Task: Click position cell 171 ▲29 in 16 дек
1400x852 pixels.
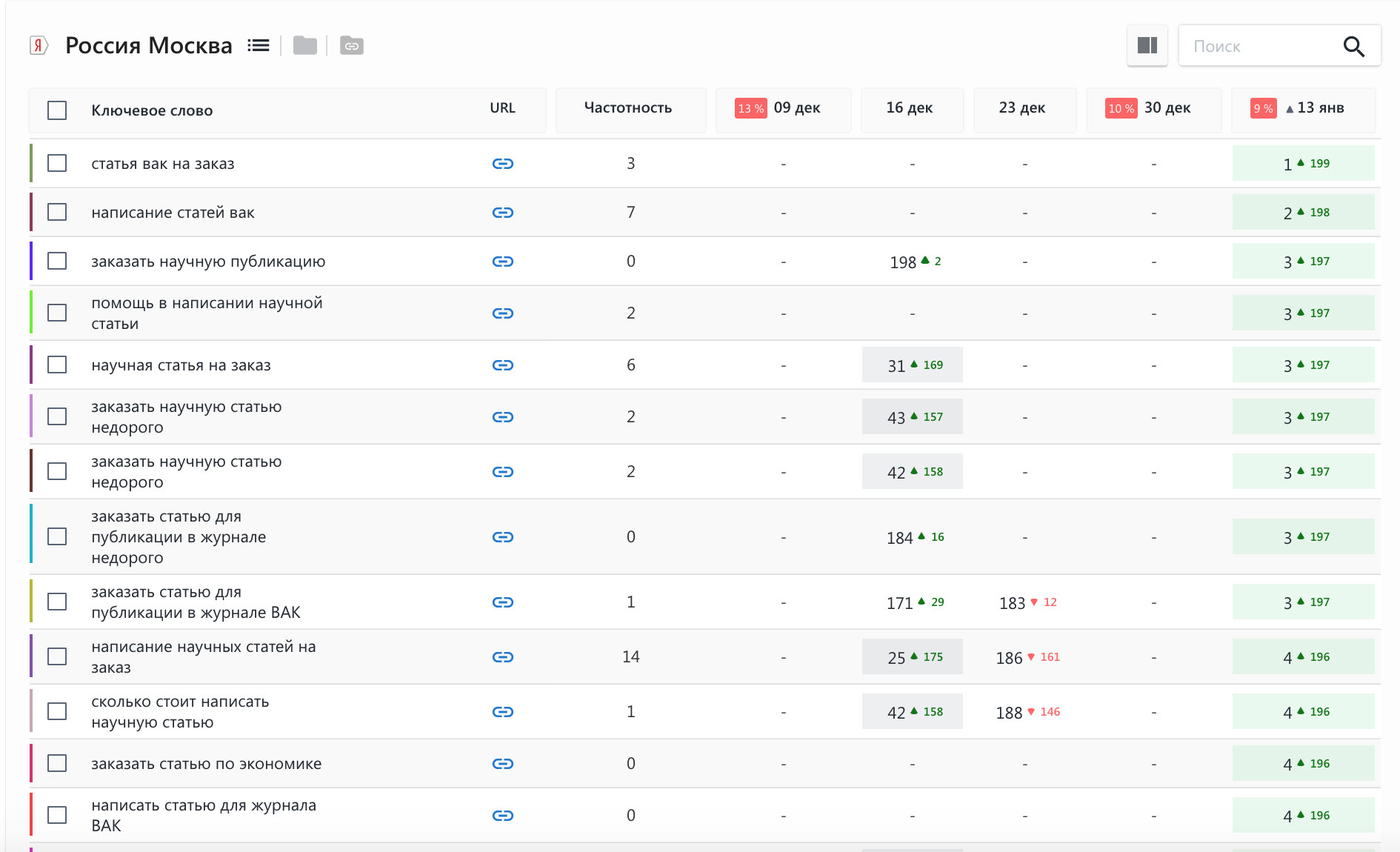Action: click(x=915, y=602)
